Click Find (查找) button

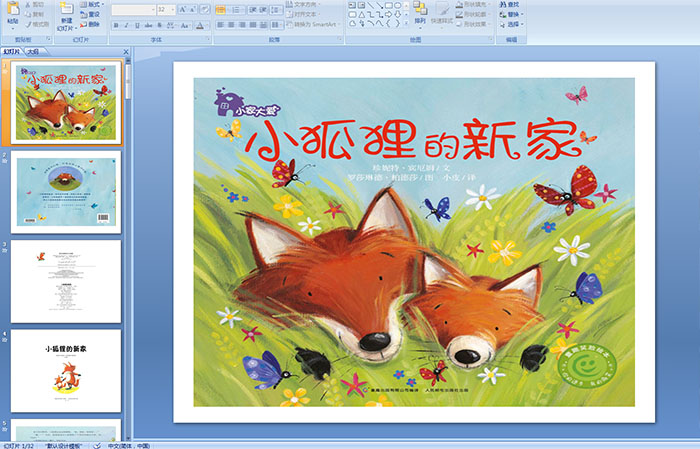pyautogui.click(x=509, y=4)
